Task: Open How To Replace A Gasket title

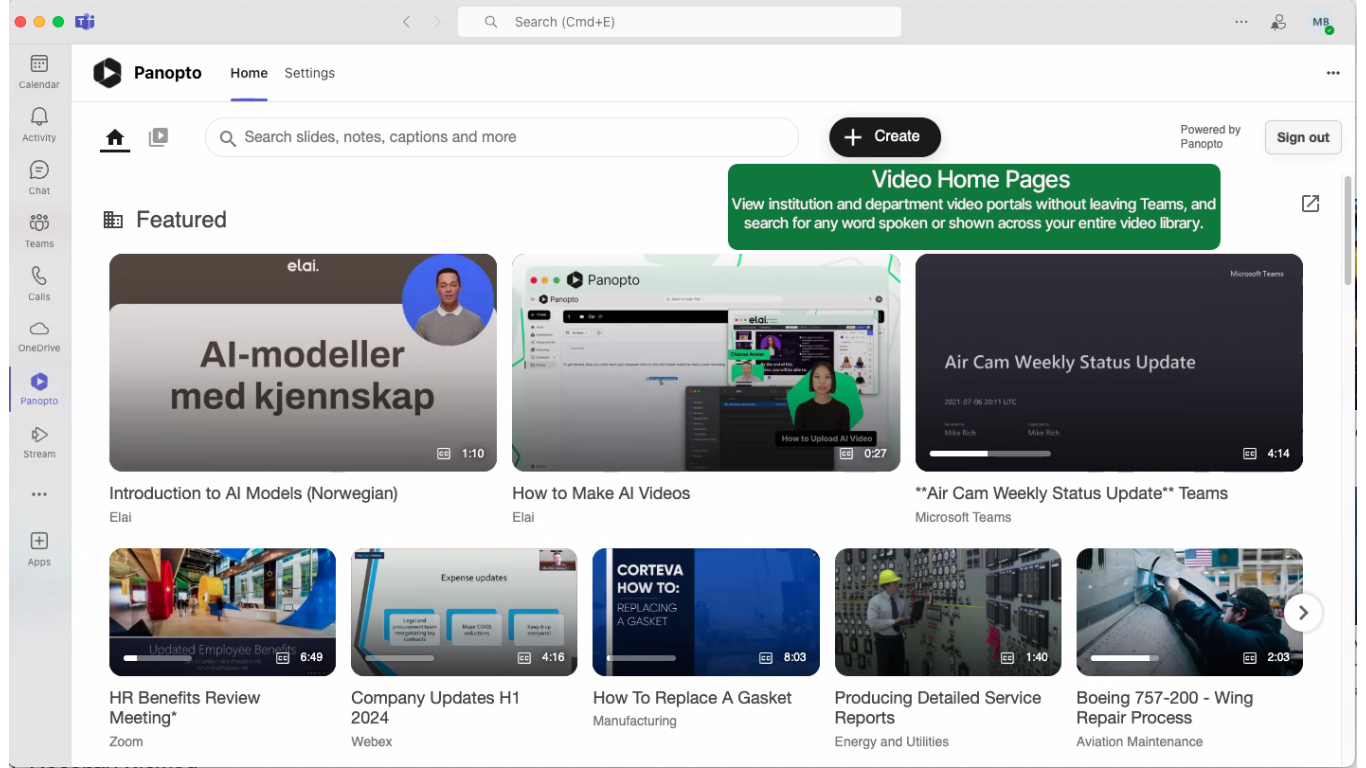Action: pos(692,698)
